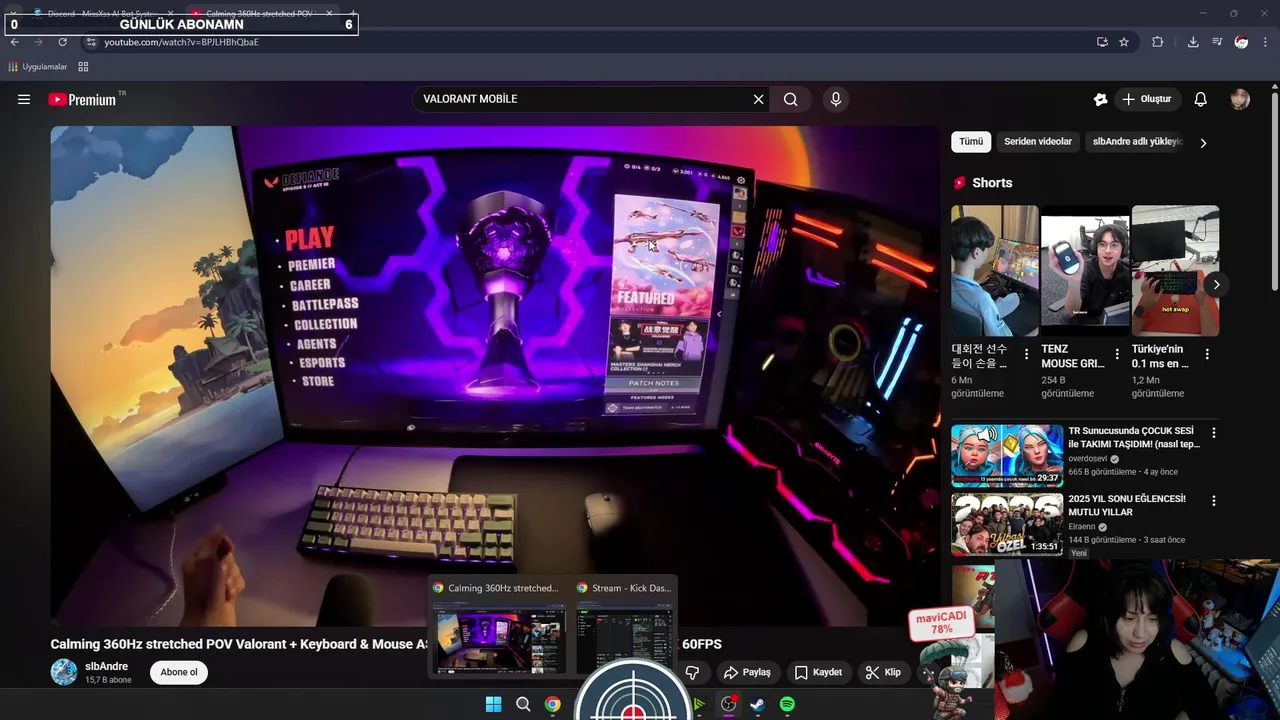Open Chrome extensions puzzle icon
The width and height of the screenshot is (1280, 720).
[x=1158, y=42]
